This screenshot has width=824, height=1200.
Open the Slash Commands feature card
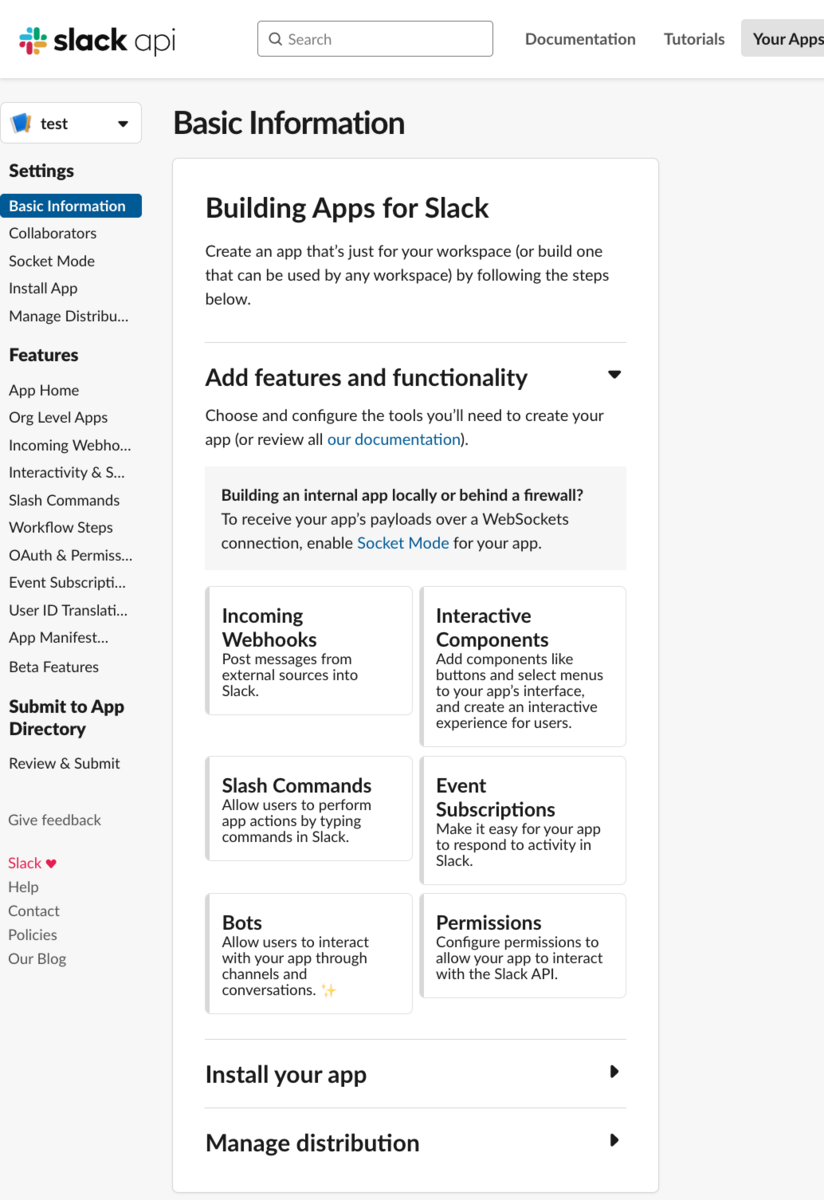click(309, 808)
